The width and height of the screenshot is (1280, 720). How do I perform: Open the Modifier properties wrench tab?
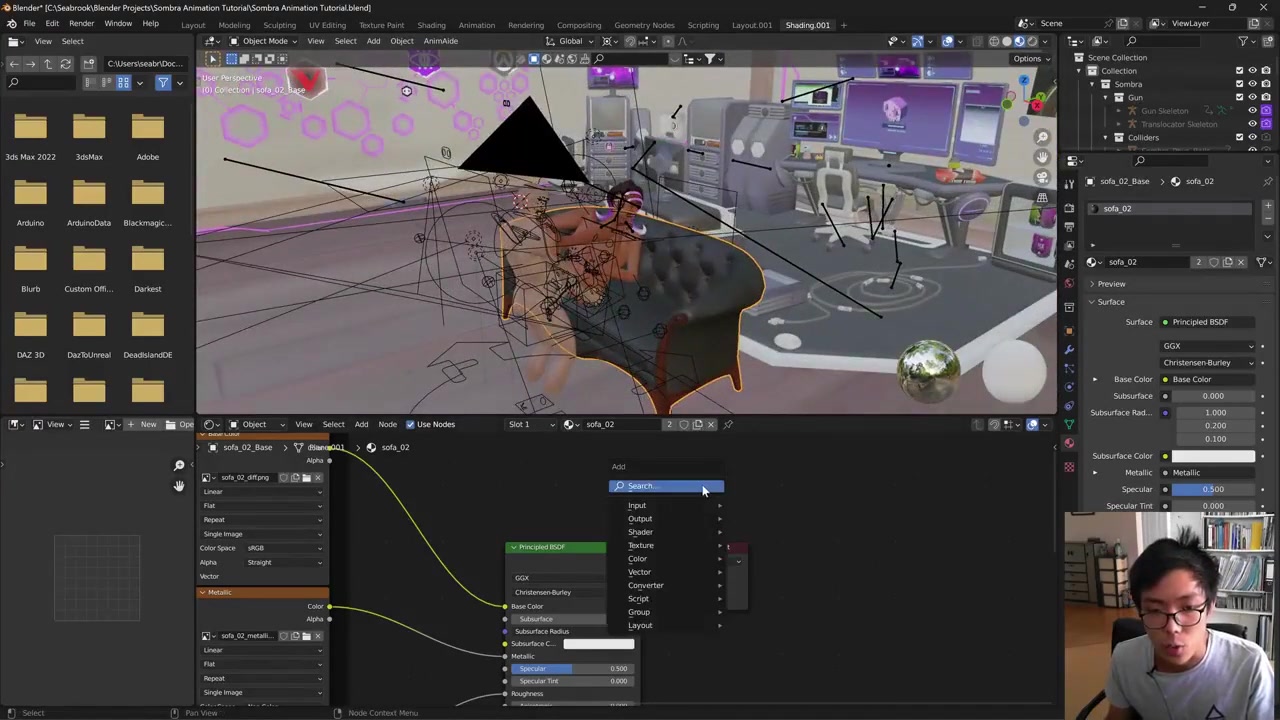point(1069,349)
